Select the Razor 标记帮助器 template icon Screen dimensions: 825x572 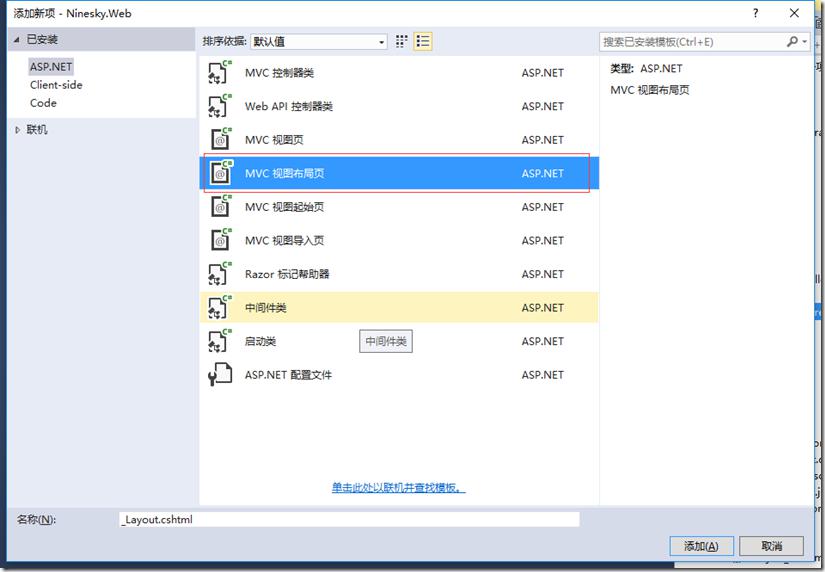pos(220,274)
